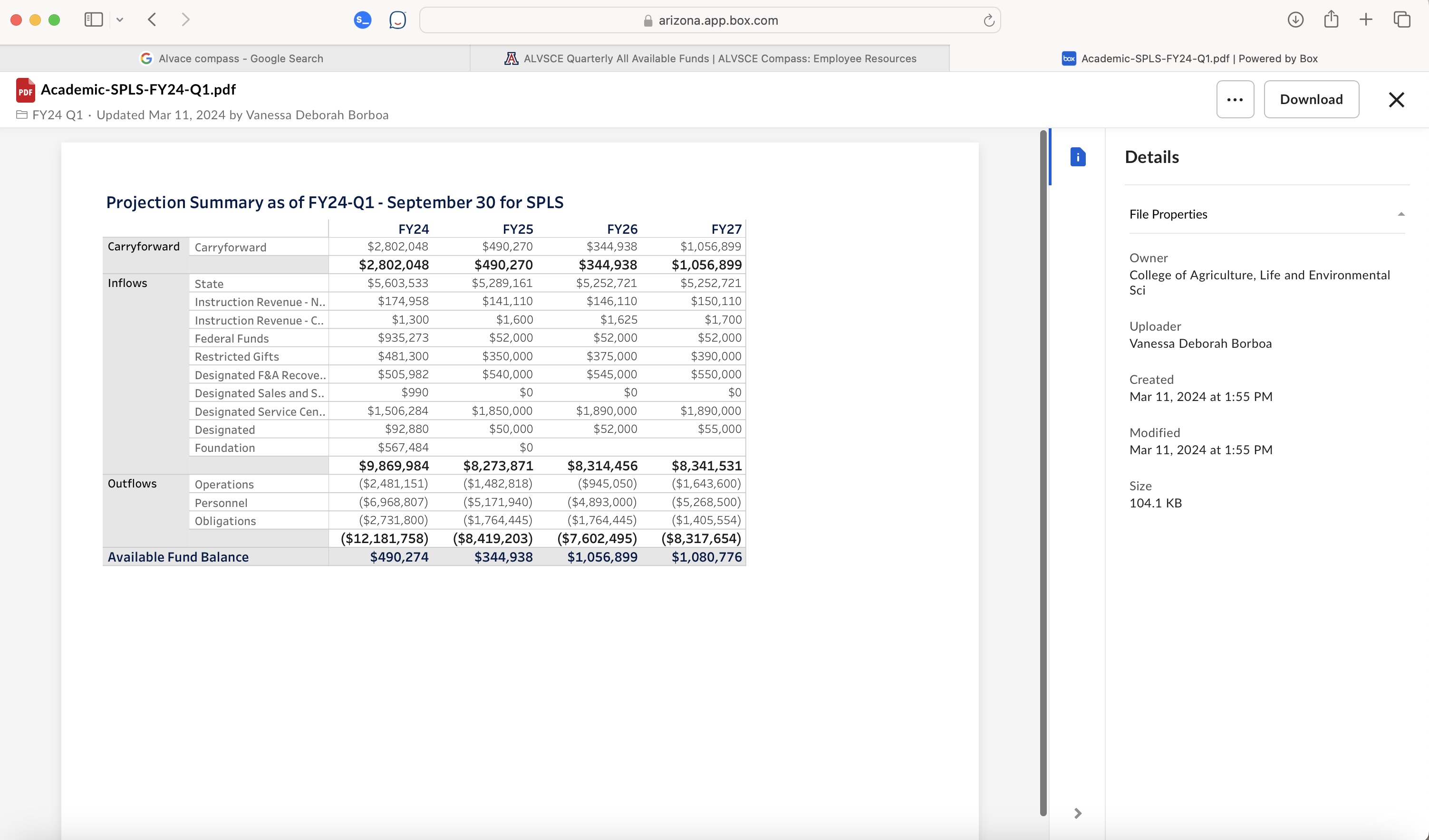This screenshot has width=1429, height=840.
Task: Click the Foundation row label
Action: (x=224, y=448)
